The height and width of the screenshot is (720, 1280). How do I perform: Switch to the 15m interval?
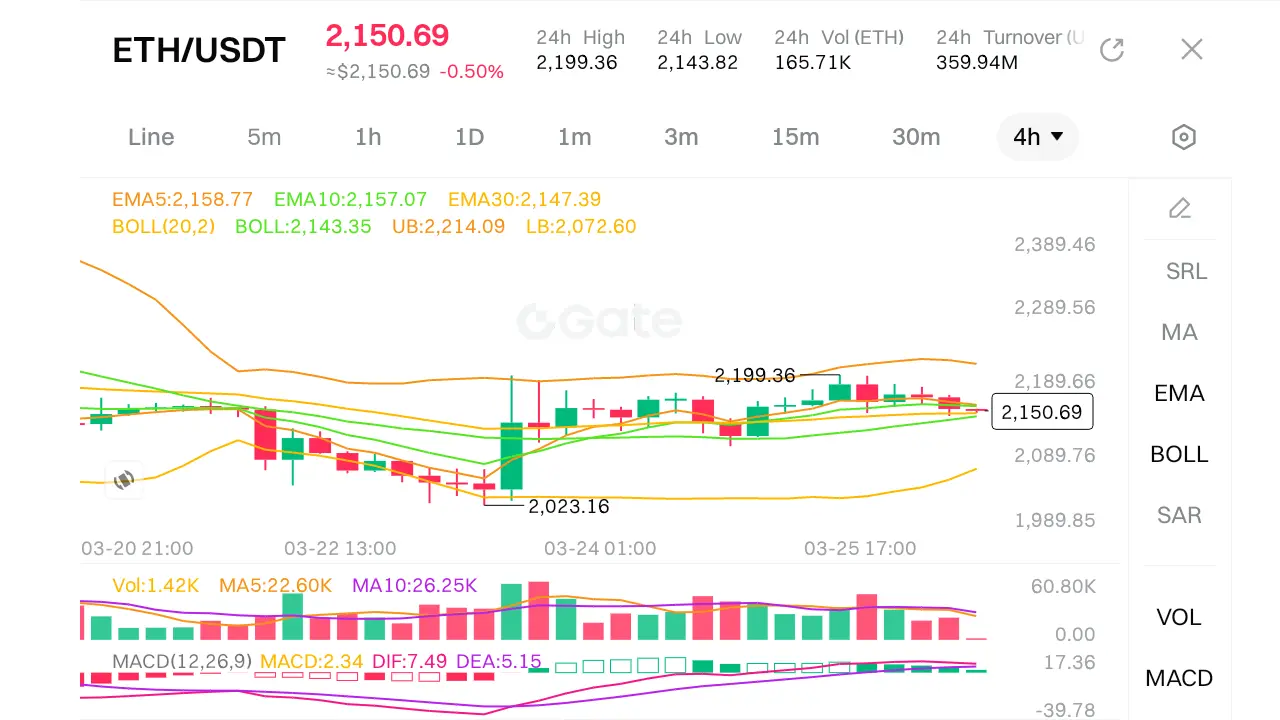click(x=796, y=137)
